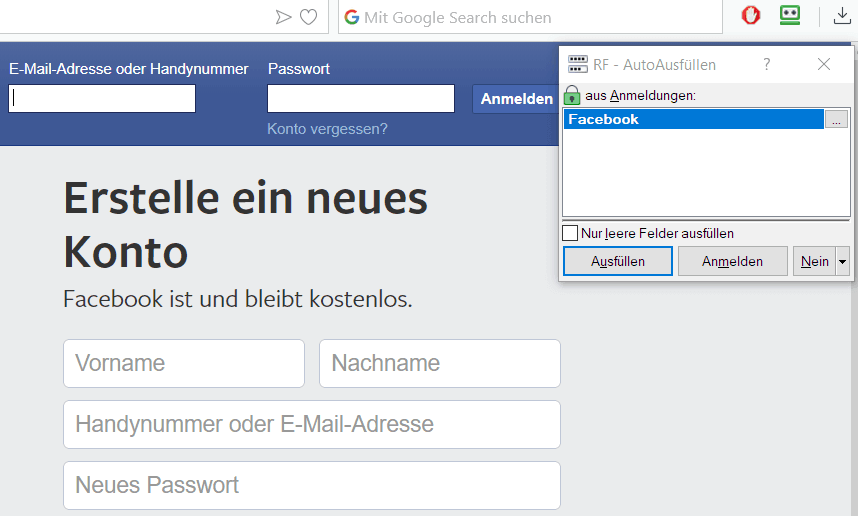Screen dimensions: 858x516
Task: Click the Mit Google Search suchen box
Action: point(530,18)
